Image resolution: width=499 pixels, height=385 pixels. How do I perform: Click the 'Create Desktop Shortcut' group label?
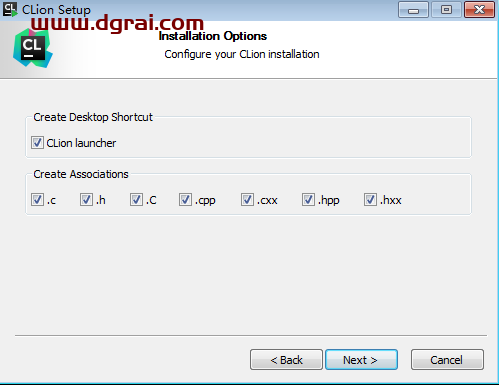[x=93, y=117]
